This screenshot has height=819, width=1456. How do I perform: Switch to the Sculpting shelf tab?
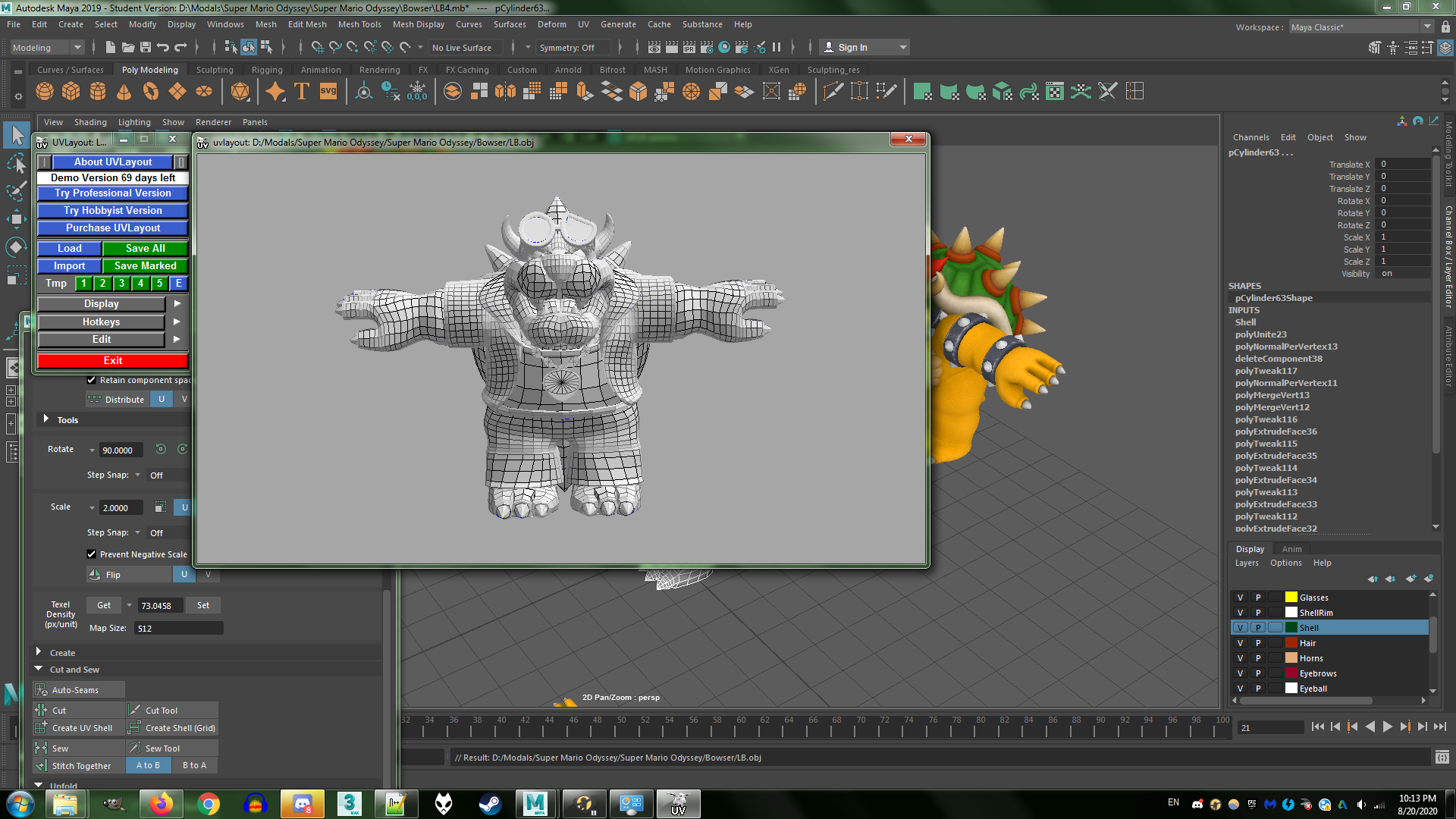click(215, 70)
